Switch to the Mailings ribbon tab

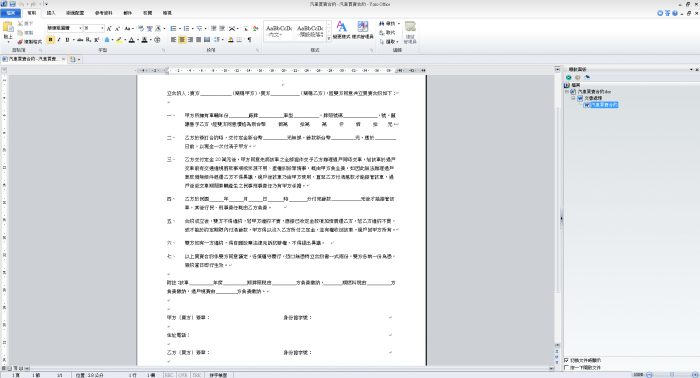128,13
